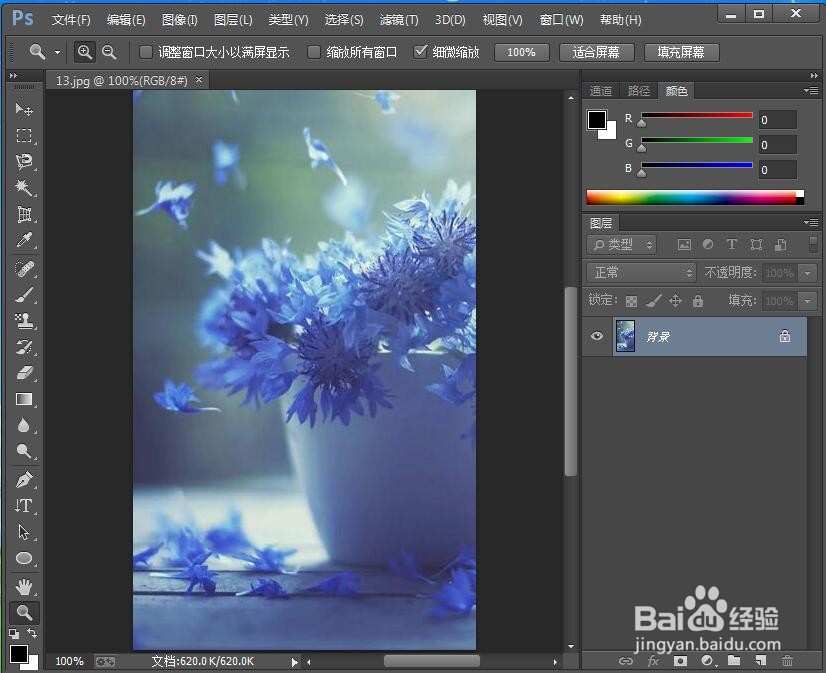The height and width of the screenshot is (673, 826).
Task: Select the Gradient tool
Action: click(22, 400)
